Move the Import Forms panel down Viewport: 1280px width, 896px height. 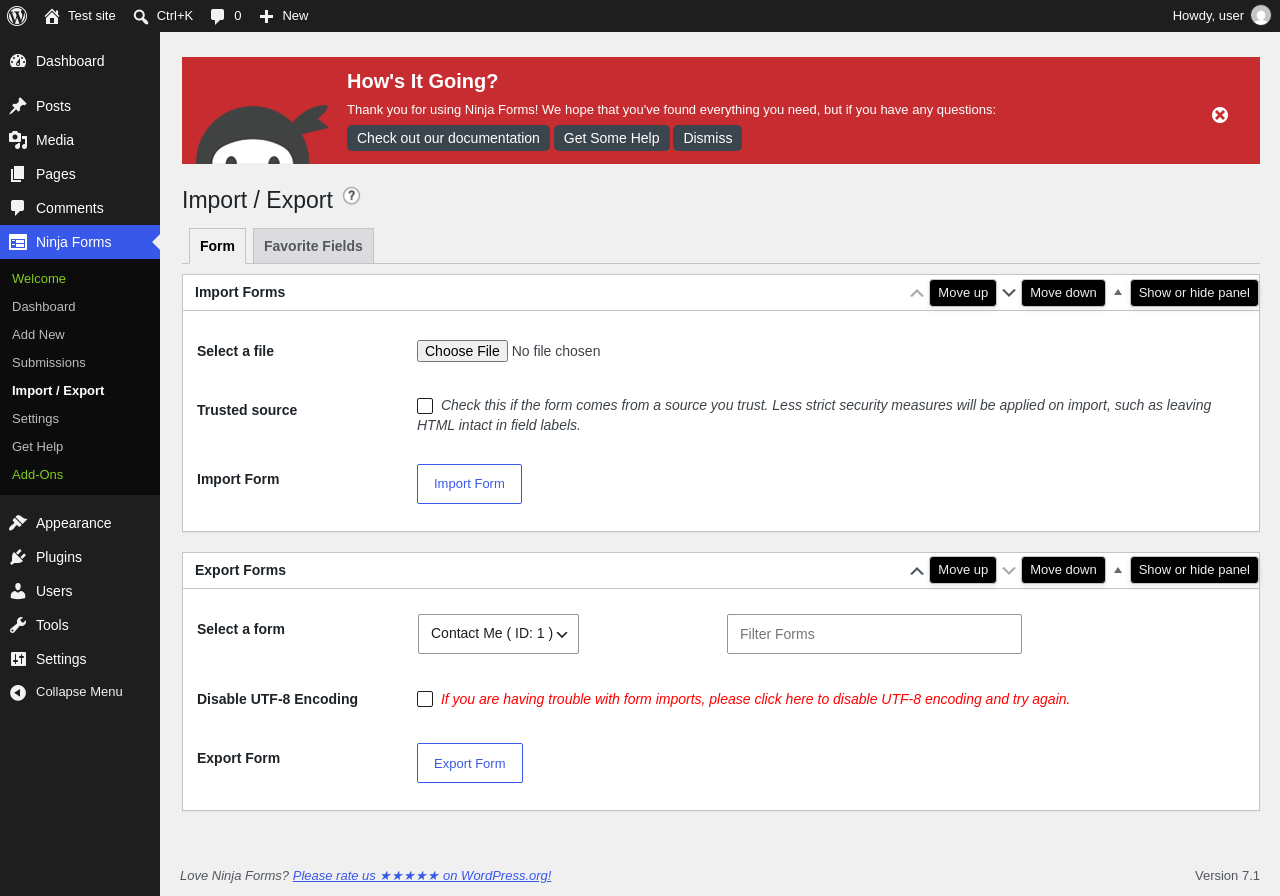(1009, 293)
